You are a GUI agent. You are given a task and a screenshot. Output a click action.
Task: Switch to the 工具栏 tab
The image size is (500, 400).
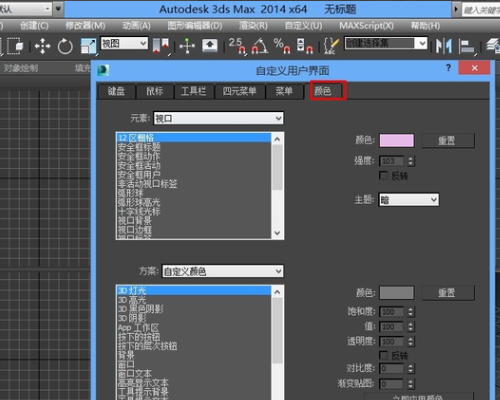coord(194,91)
